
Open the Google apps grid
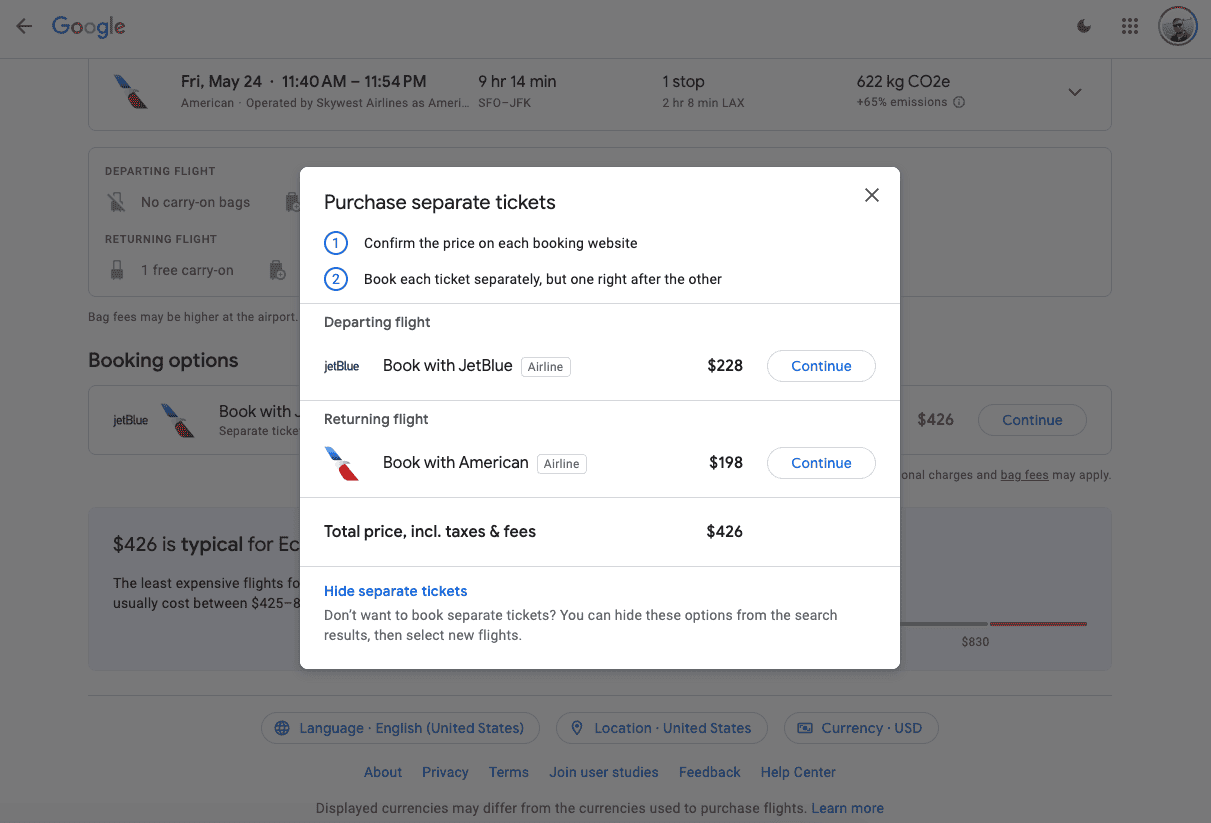click(1130, 27)
